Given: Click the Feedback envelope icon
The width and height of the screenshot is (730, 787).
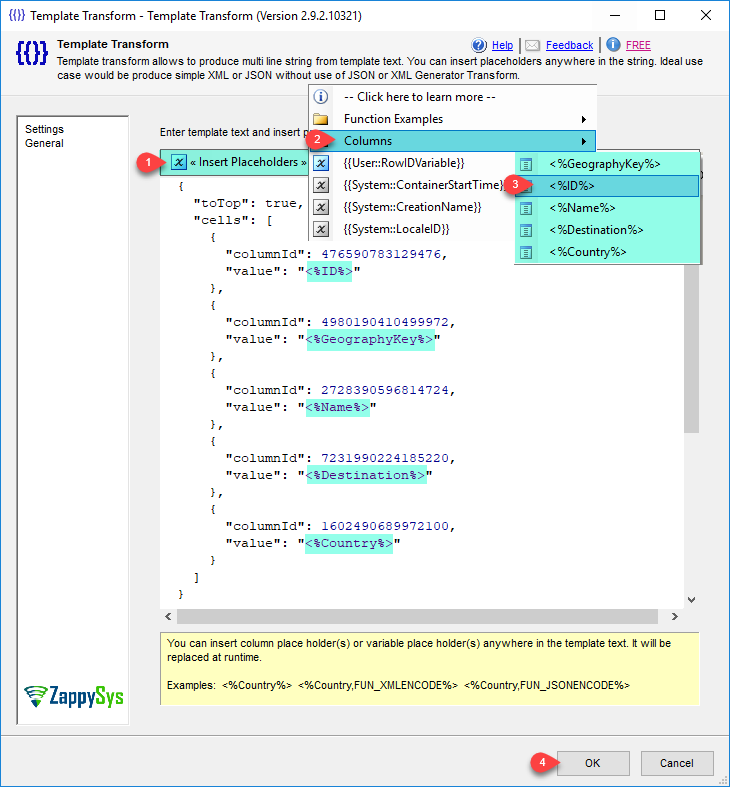Looking at the screenshot, I should [532, 46].
